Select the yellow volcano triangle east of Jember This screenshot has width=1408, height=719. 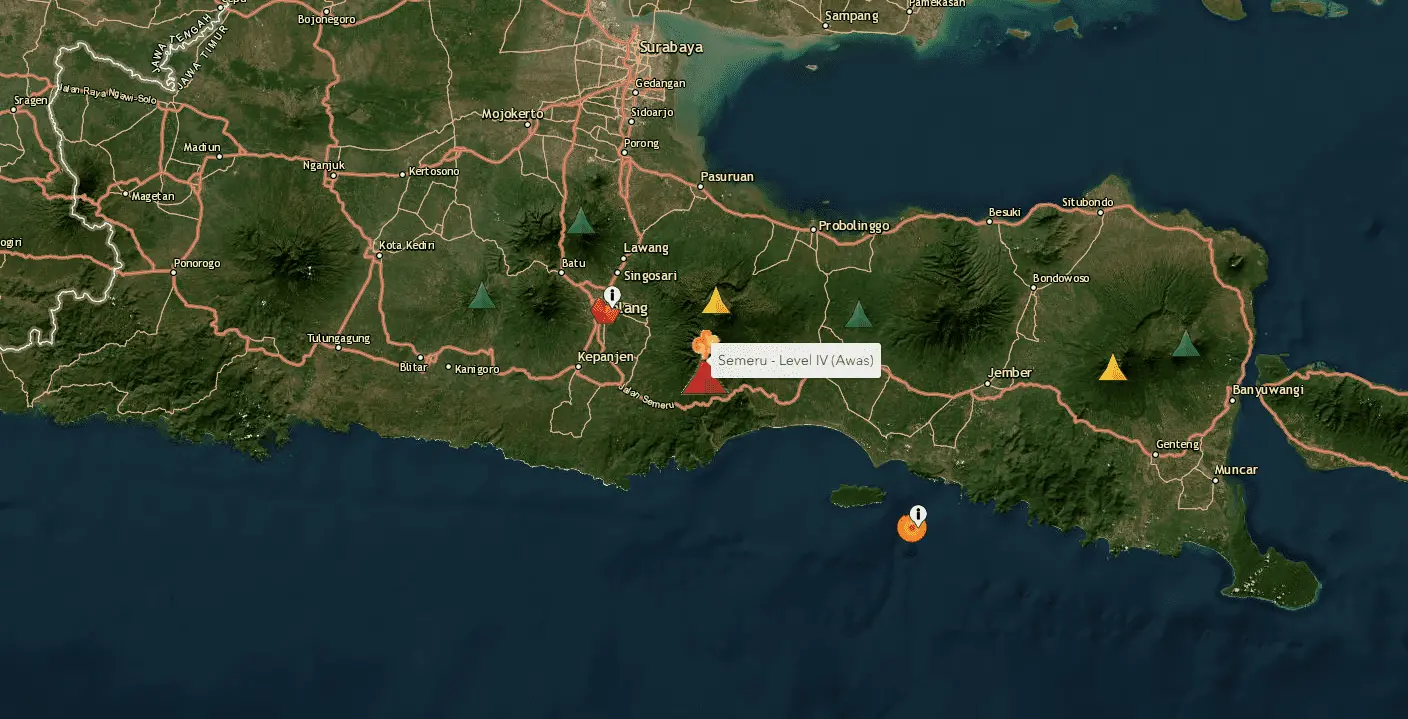click(1112, 368)
